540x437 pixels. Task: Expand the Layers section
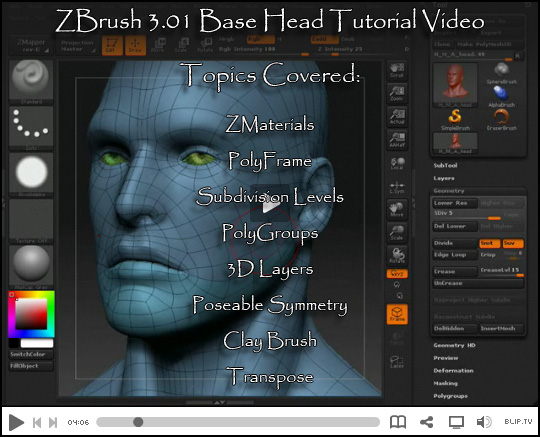click(x=444, y=178)
